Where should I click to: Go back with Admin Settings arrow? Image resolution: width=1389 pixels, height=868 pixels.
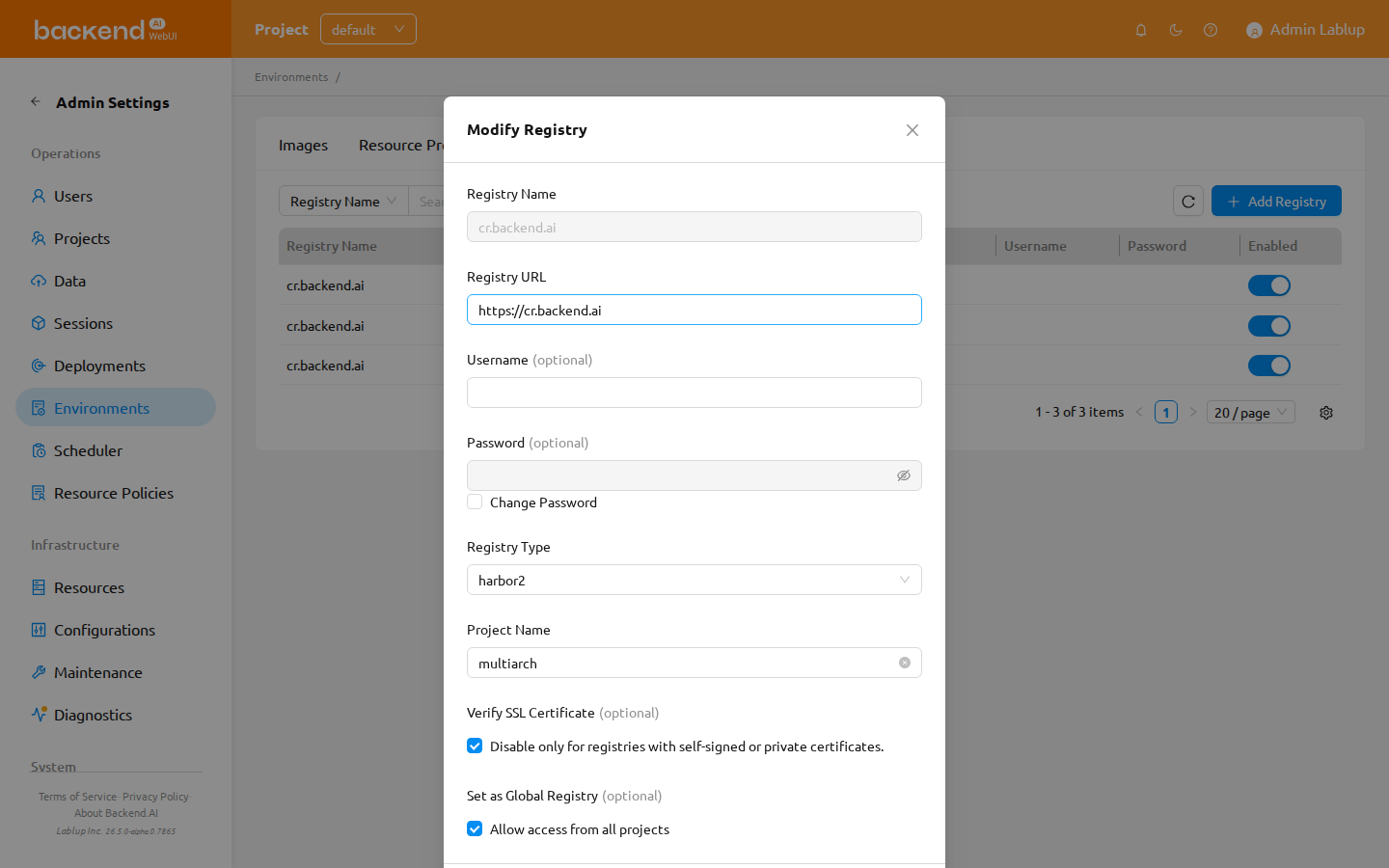click(36, 101)
